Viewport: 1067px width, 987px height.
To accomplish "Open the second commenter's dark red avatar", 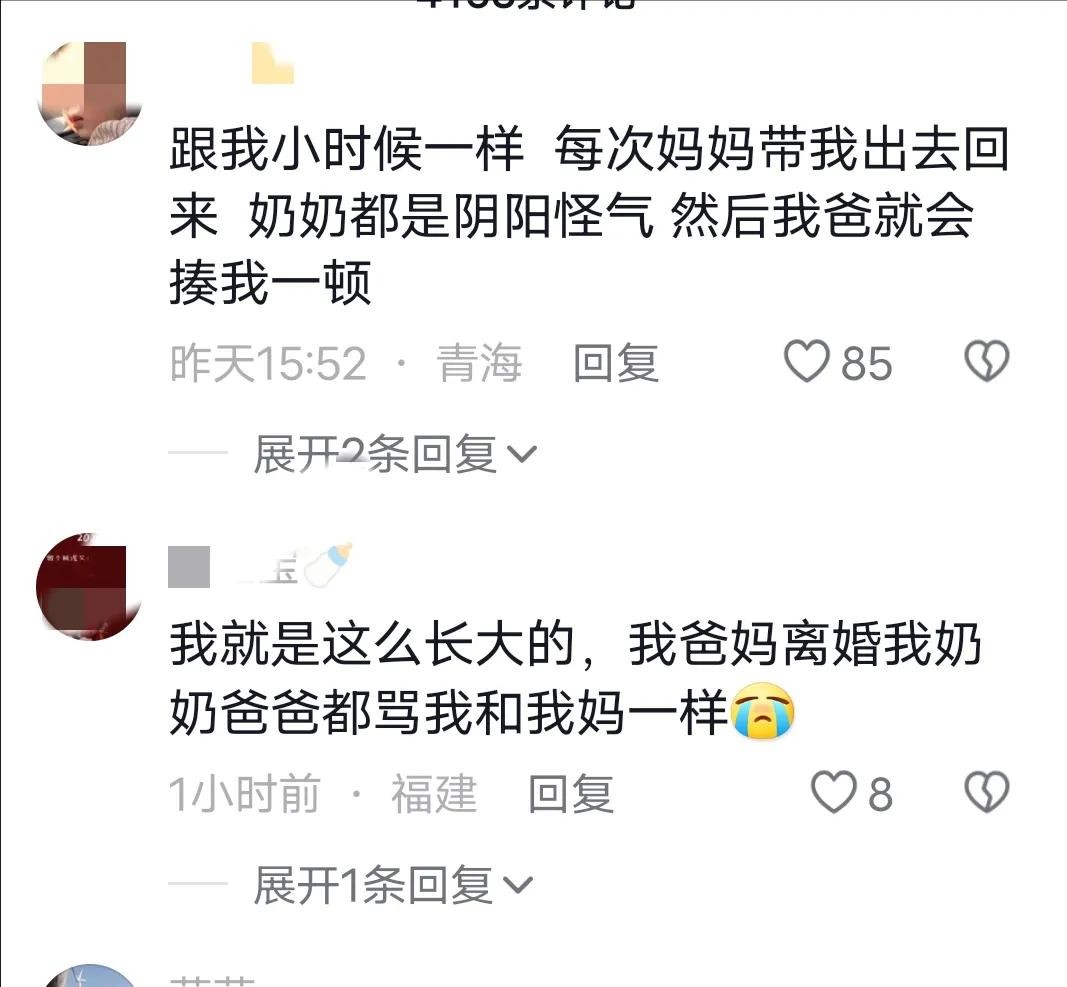I will (89, 587).
